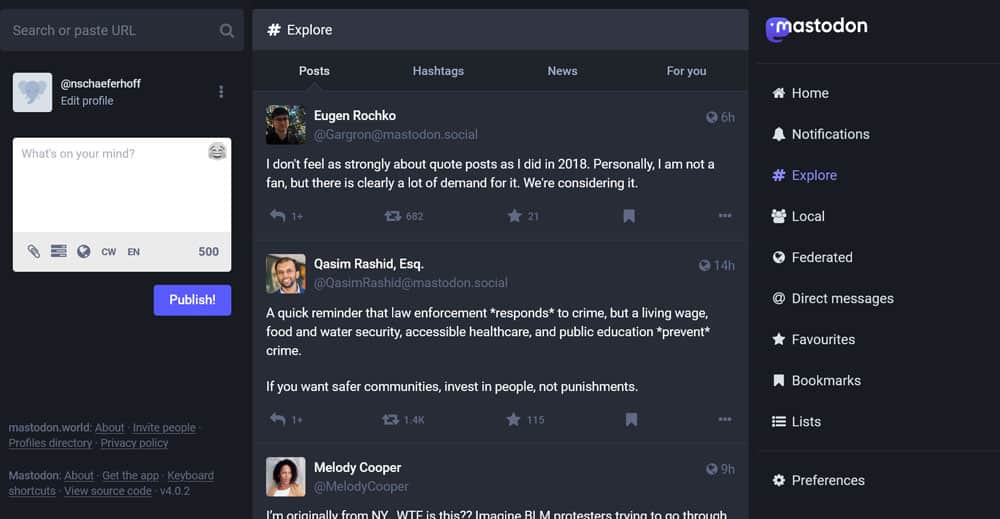This screenshot has width=1000, height=519.
Task: Reply to Eugen Rochko's post
Action: (278, 215)
